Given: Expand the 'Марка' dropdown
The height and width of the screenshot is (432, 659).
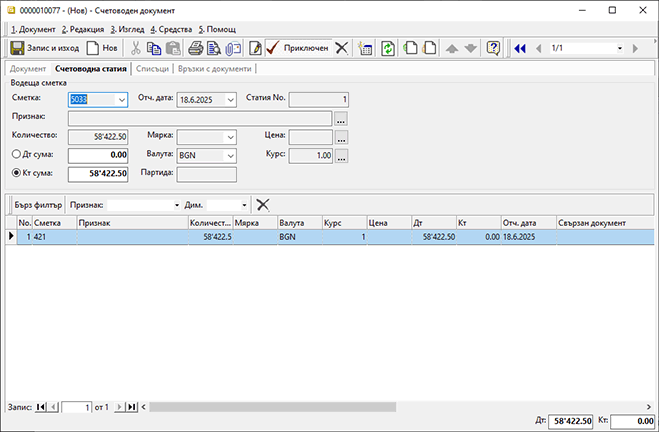Looking at the screenshot, I should point(230,137).
